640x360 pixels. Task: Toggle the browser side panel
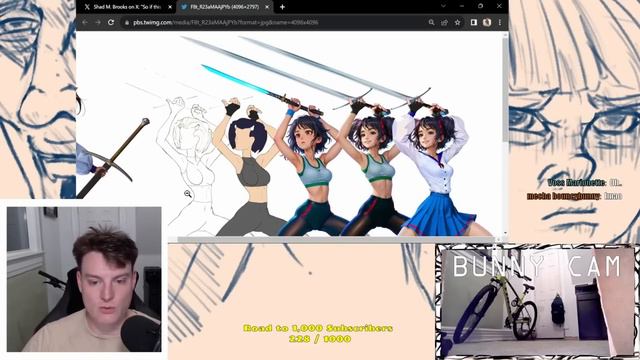point(473,22)
